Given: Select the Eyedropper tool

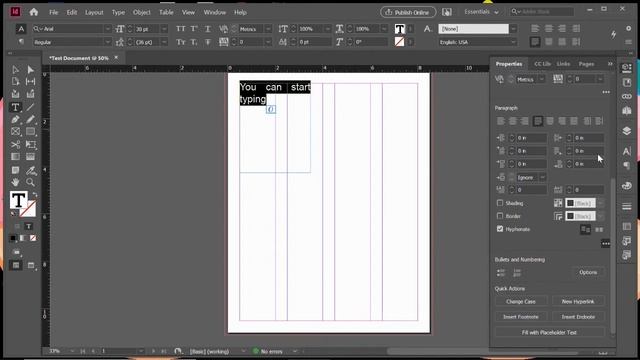Looking at the screenshot, I should click(x=30, y=170).
